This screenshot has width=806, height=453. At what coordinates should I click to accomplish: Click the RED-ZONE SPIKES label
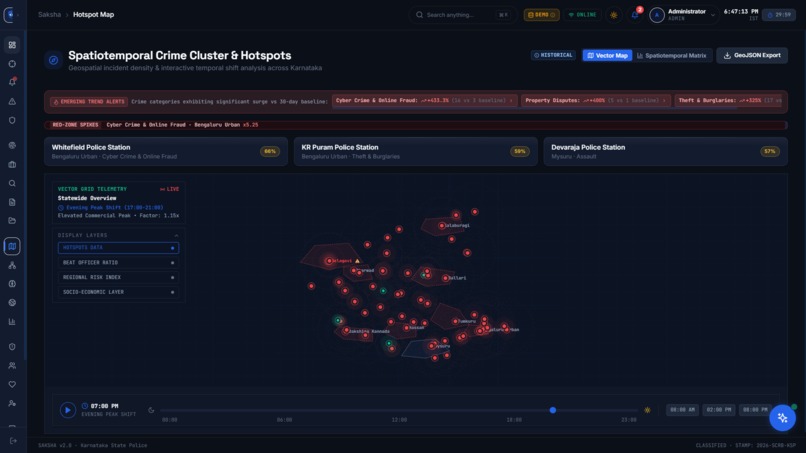75,125
